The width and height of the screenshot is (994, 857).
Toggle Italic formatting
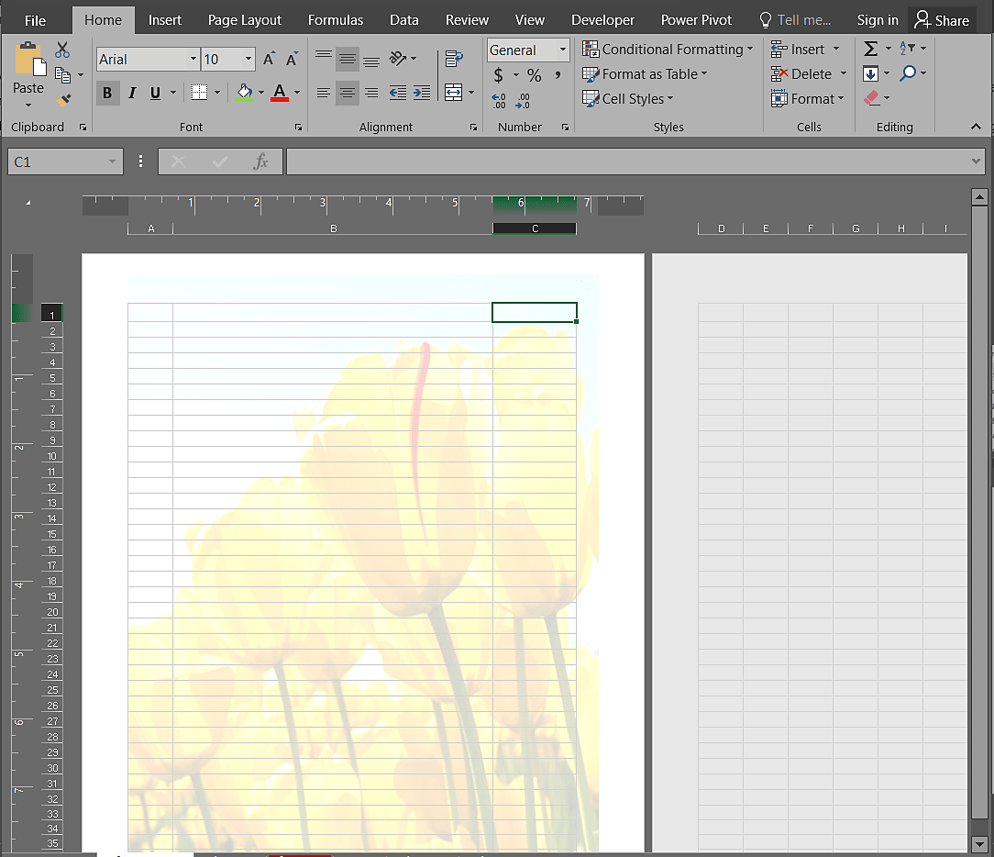coord(131,93)
